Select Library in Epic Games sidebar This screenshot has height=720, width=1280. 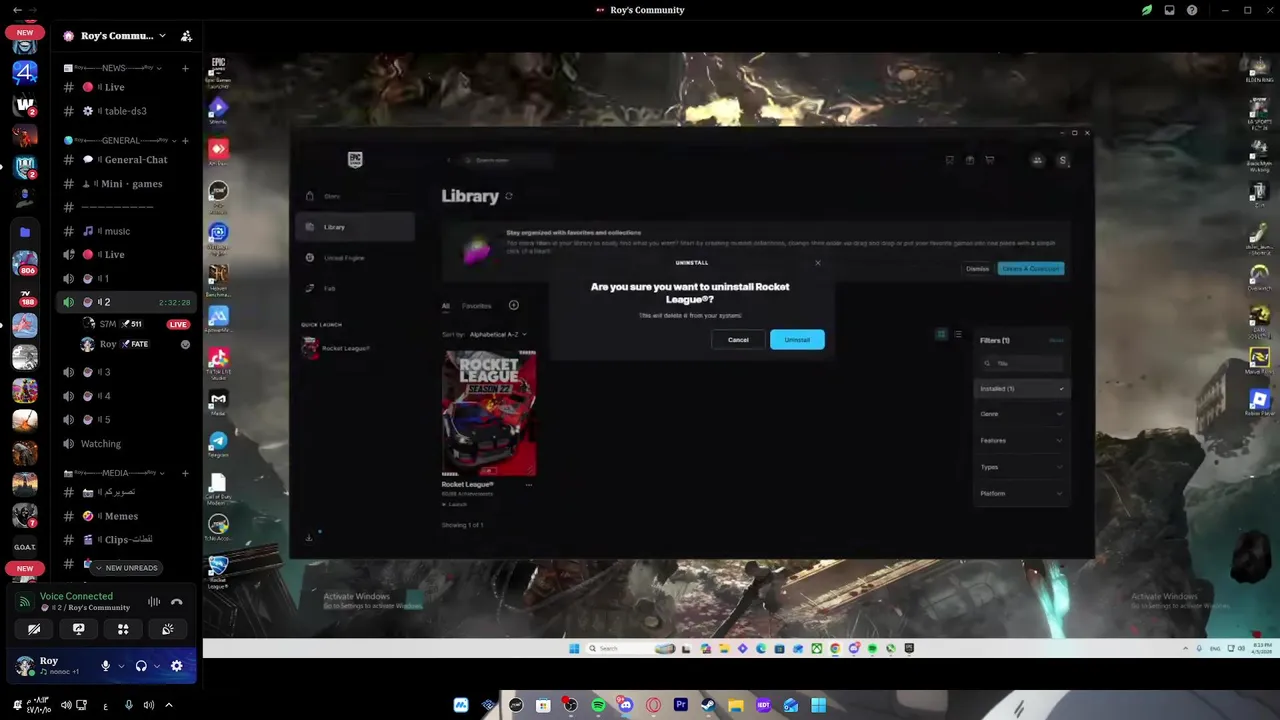click(x=355, y=227)
